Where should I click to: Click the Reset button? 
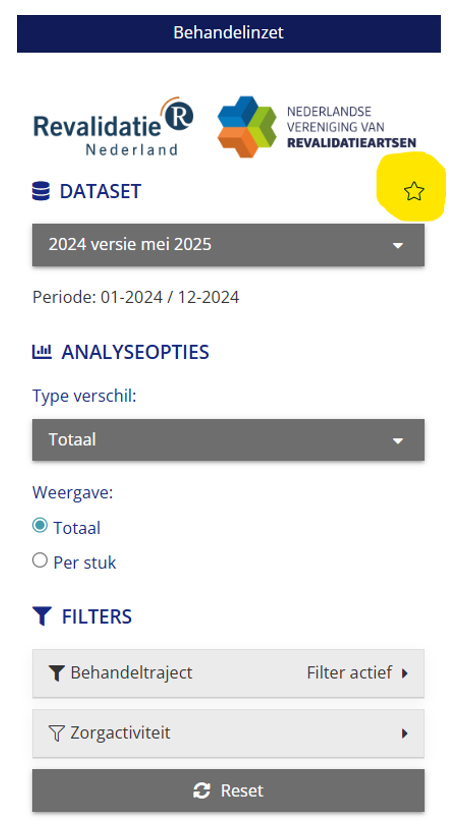point(228,791)
